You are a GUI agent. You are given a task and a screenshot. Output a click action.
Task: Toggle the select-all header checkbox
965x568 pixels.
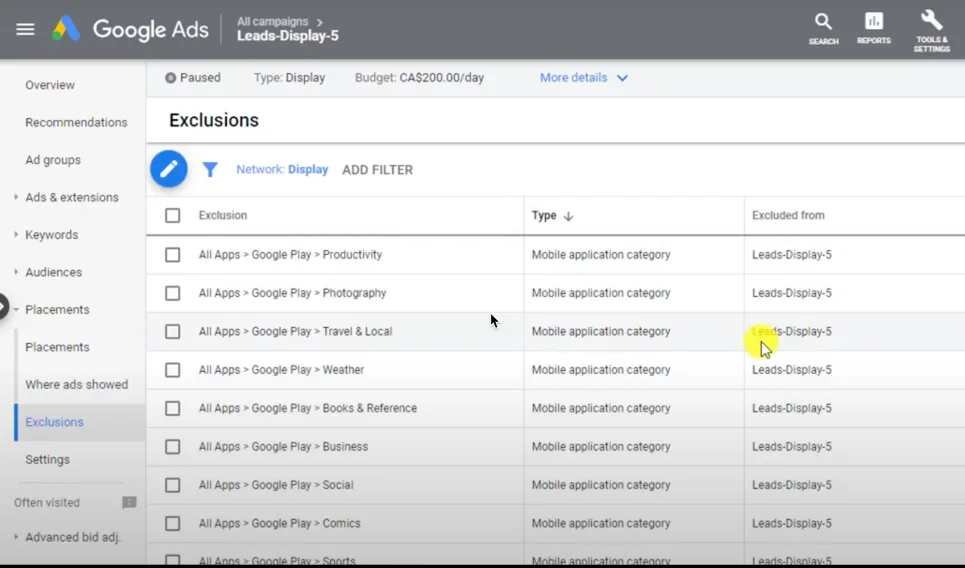click(x=172, y=215)
